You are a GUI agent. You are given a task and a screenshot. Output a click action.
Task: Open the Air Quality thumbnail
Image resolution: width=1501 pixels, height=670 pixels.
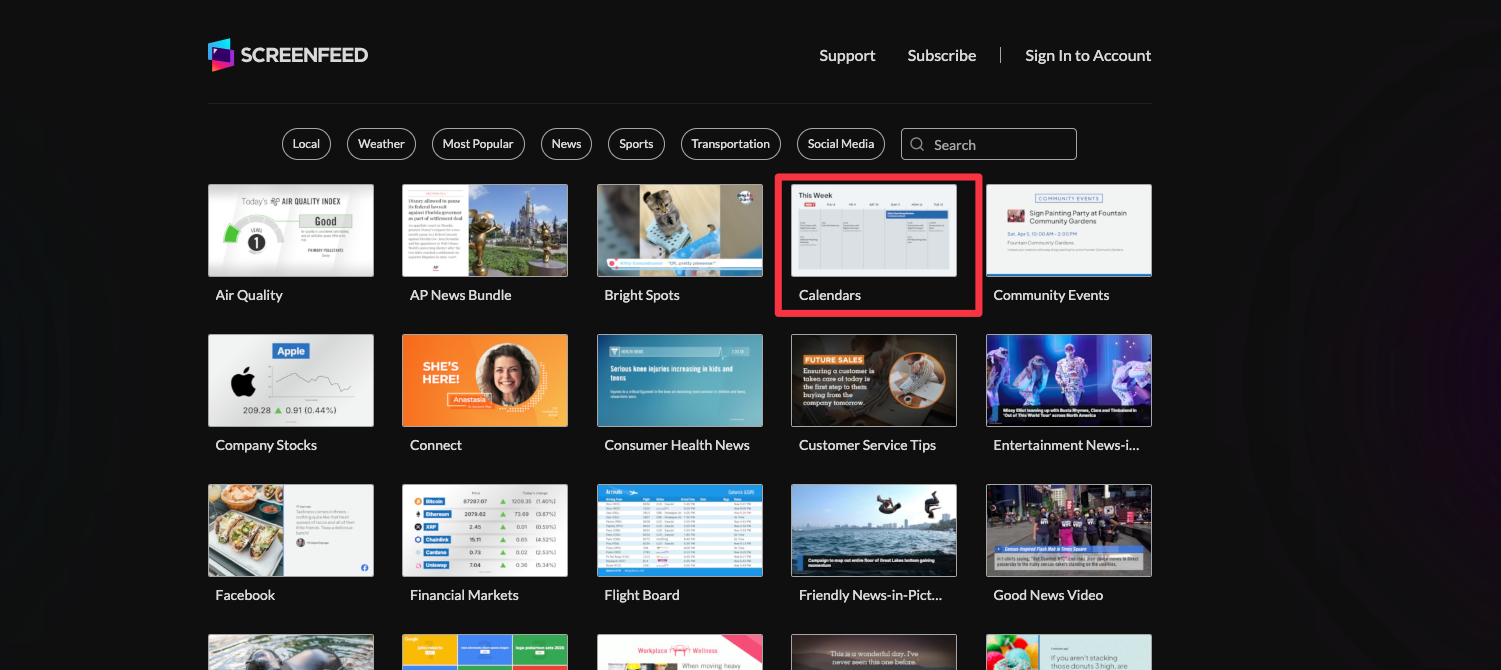pyautogui.click(x=291, y=230)
